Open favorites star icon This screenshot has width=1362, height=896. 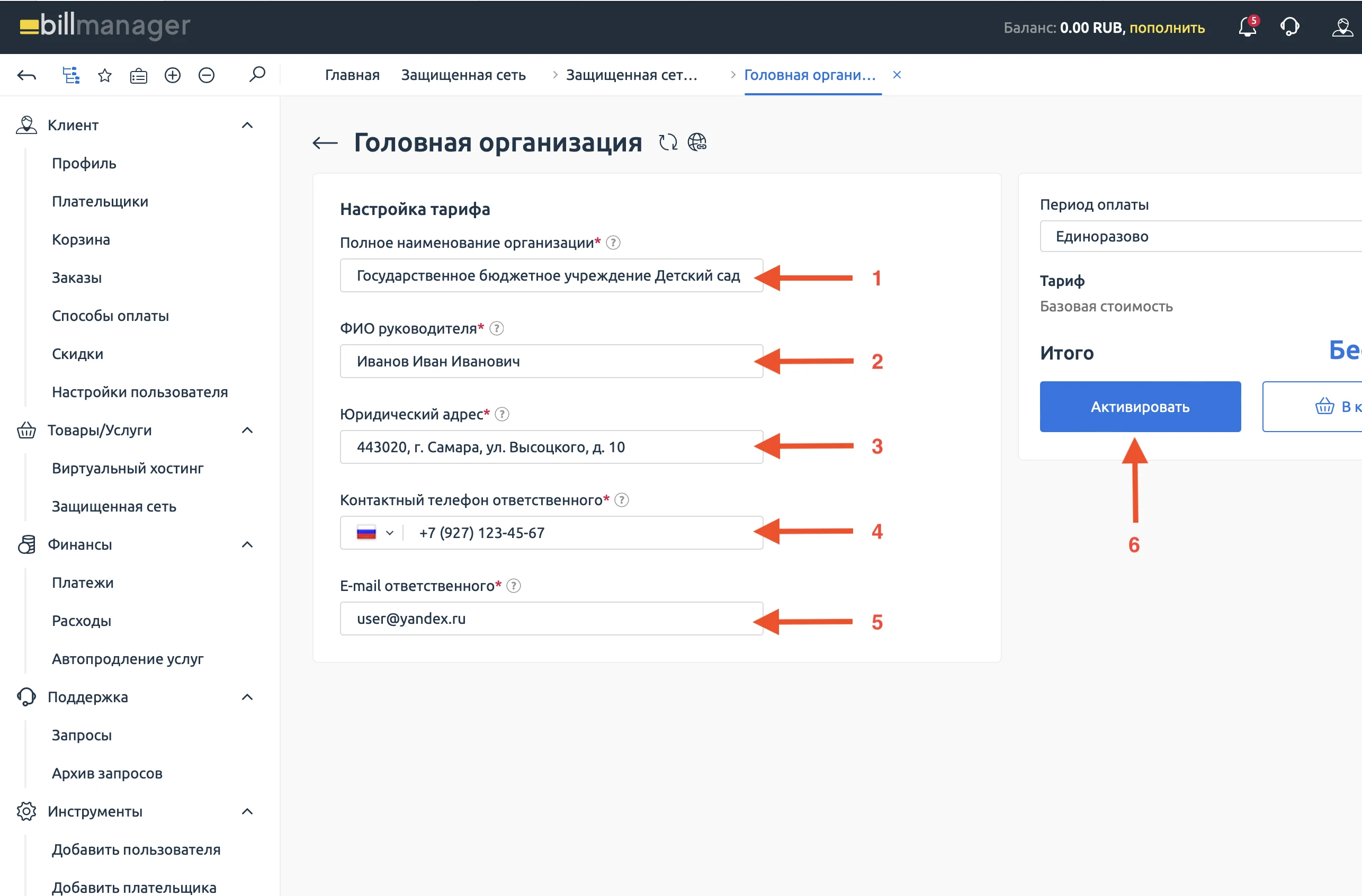(105, 75)
